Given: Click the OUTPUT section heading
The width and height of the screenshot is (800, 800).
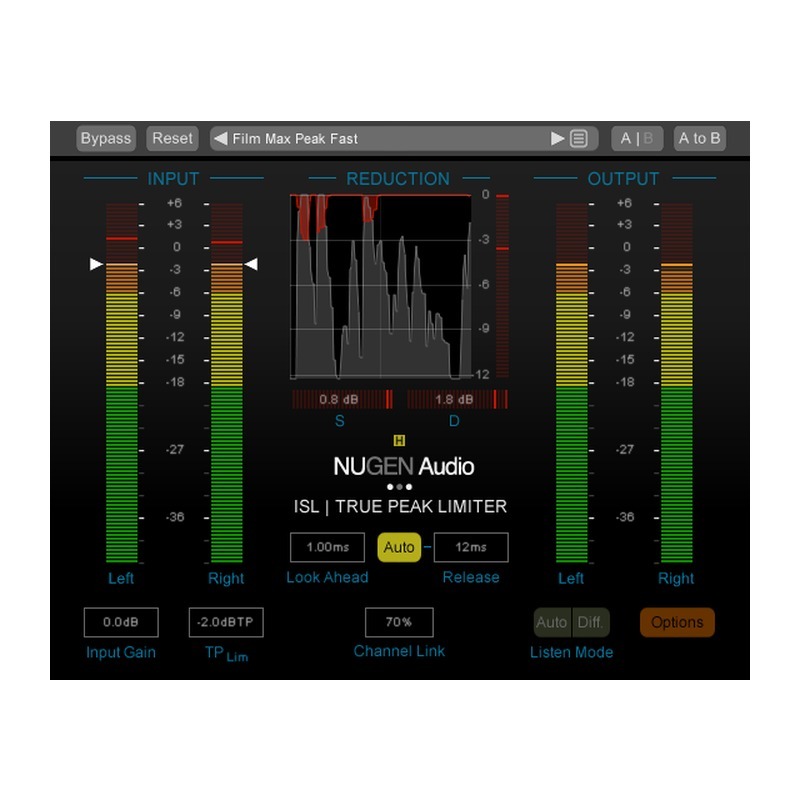Looking at the screenshot, I should tap(623, 179).
